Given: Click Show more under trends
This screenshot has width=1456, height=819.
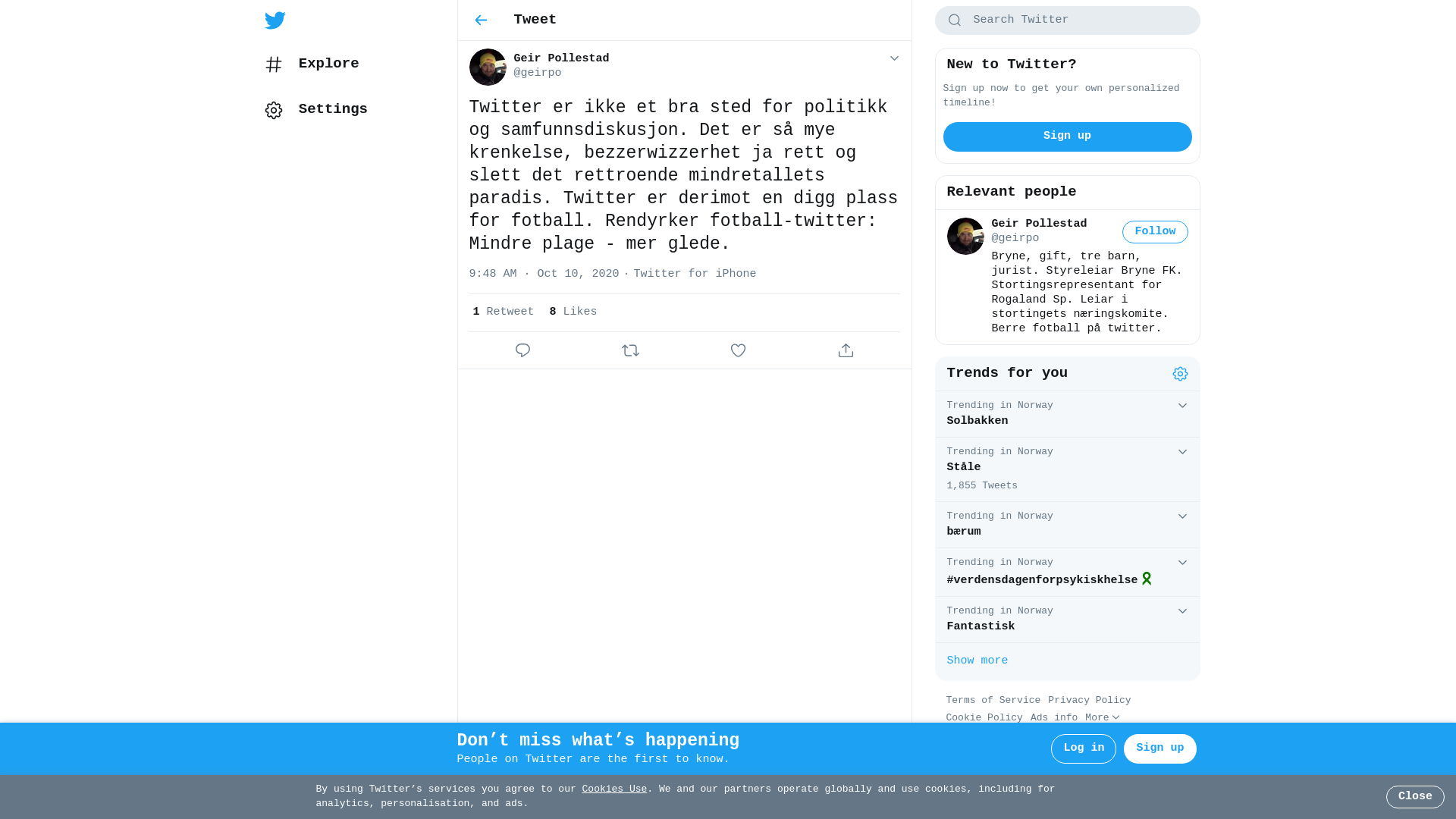Looking at the screenshot, I should 977,661.
